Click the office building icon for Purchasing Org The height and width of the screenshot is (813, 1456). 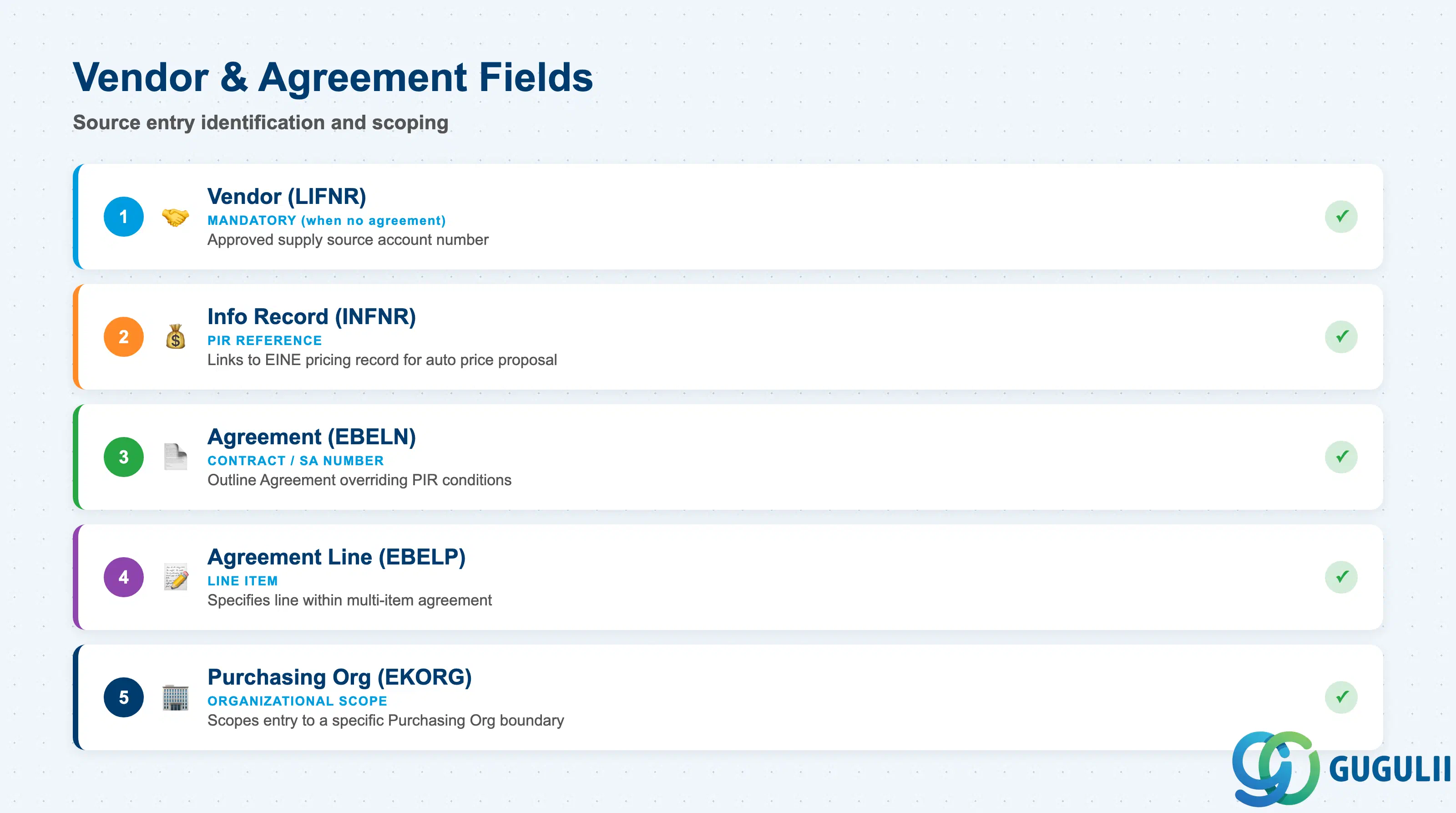(x=175, y=697)
